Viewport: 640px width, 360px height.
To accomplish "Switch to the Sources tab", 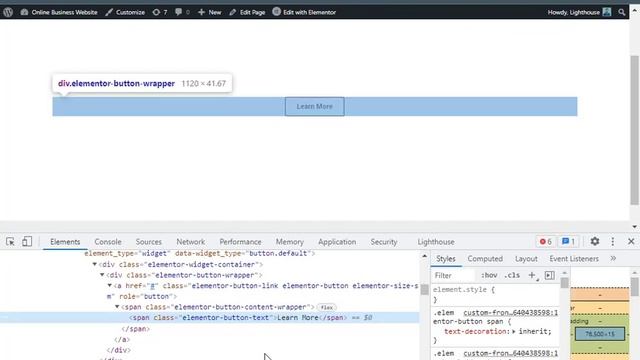I will click(x=149, y=242).
